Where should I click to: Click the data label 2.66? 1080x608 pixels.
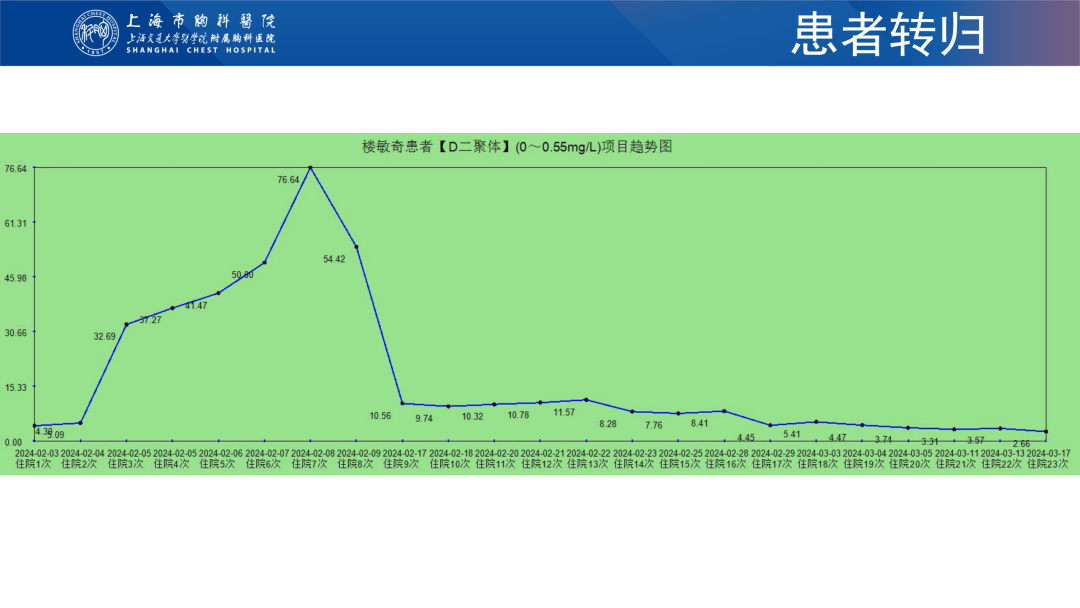click(x=1021, y=444)
